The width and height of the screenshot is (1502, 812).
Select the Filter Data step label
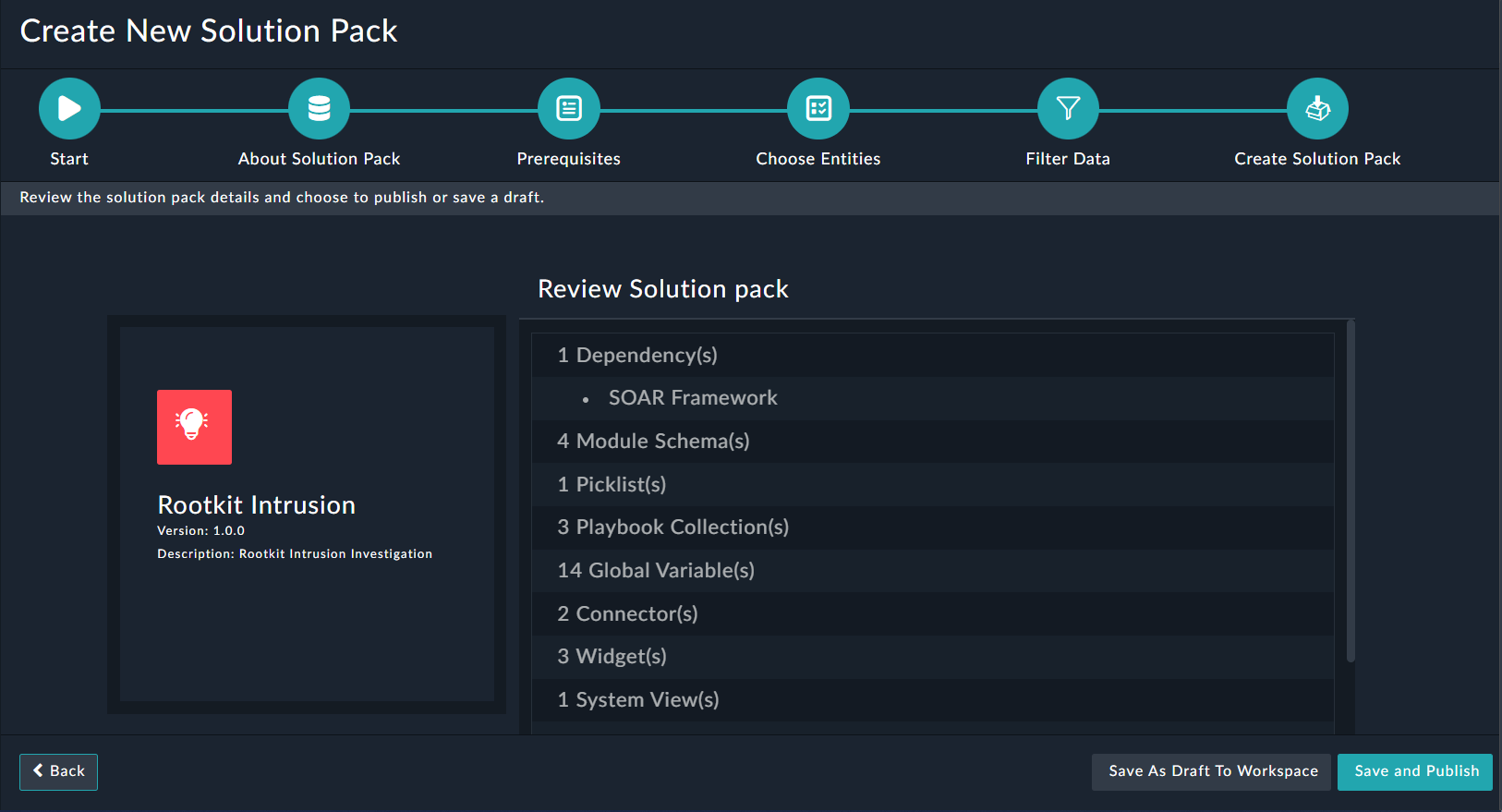[1068, 159]
